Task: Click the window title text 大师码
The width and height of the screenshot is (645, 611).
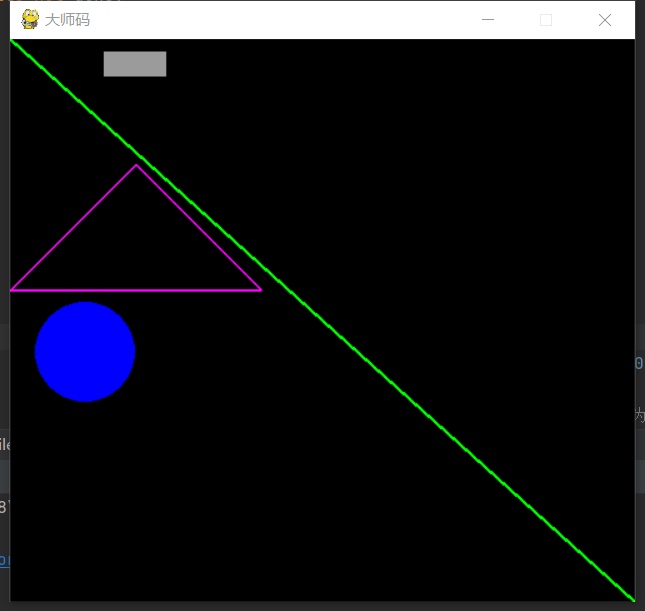Action: coord(67,20)
